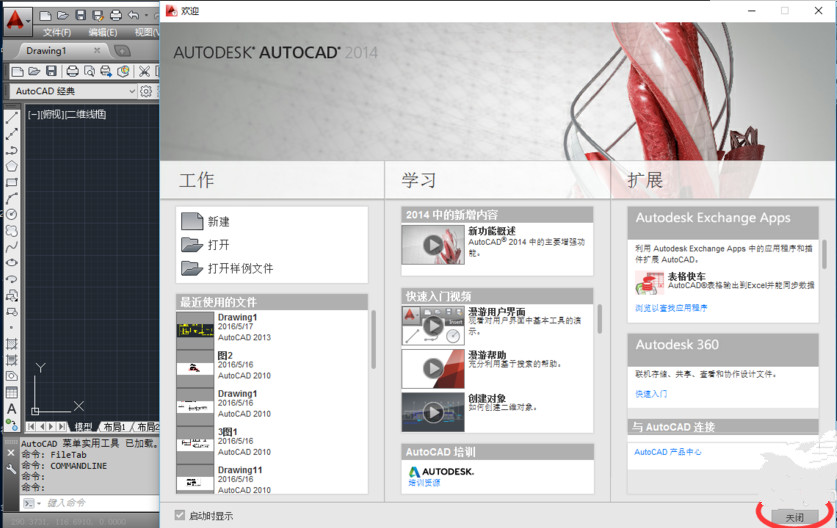Select the Construction Line tool
837x528 pixels.
pos(12,134)
